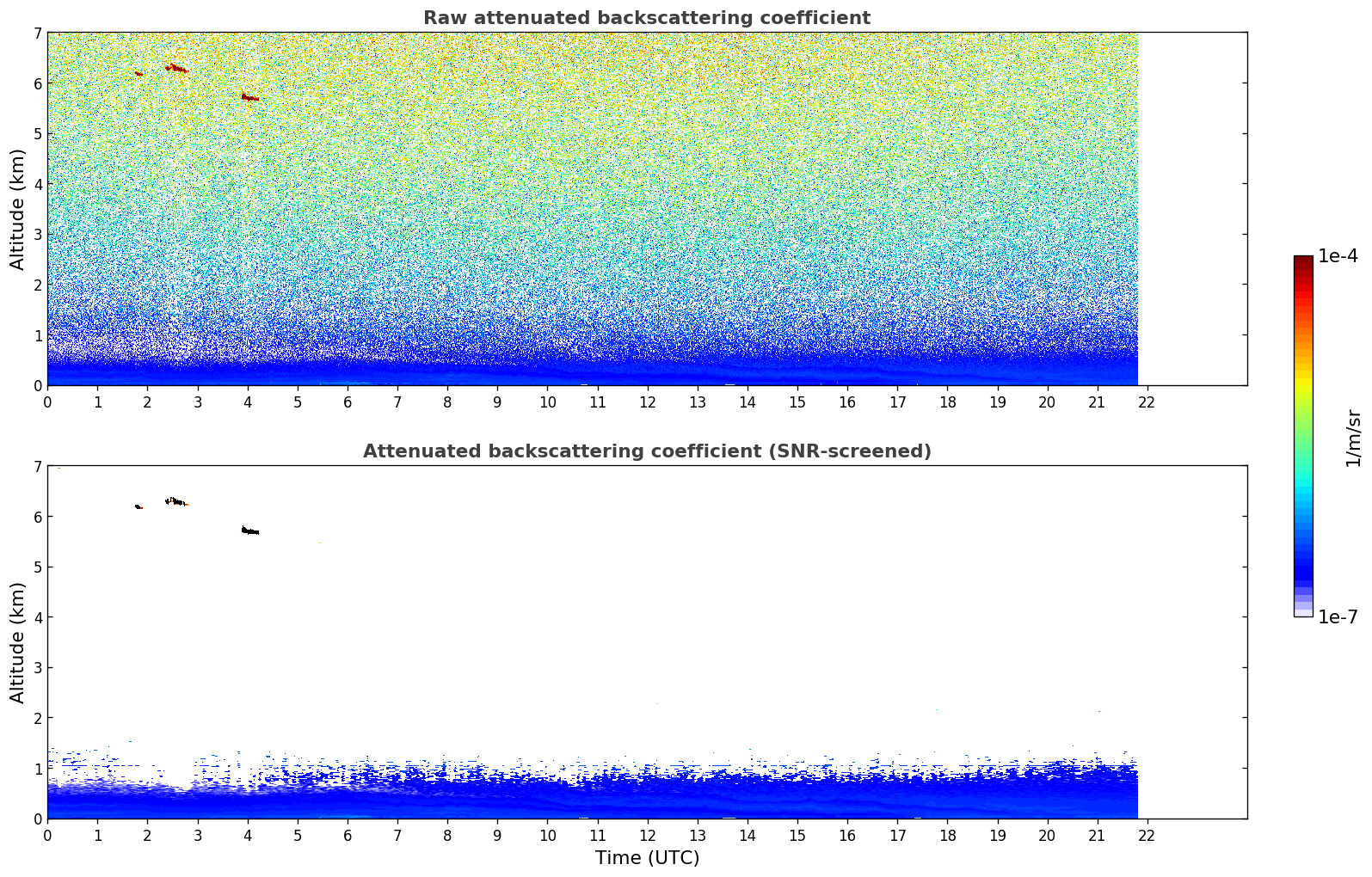
Task: Click the small cloud near 1.8 UTC in SNR-screened plot
Action: 138,507
